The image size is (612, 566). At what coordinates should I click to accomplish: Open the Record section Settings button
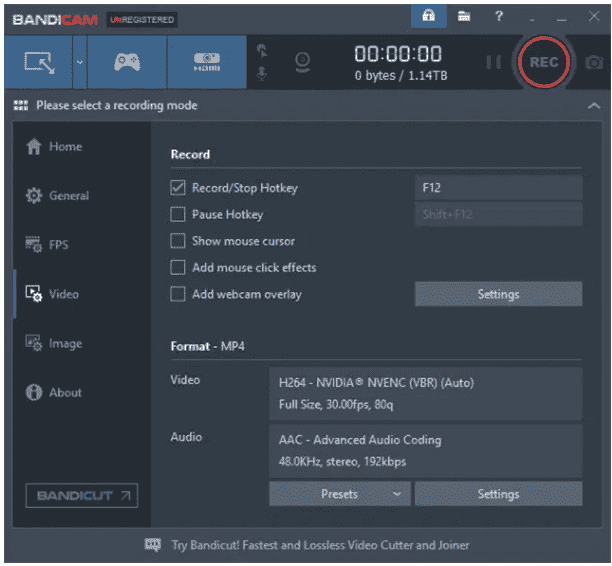(x=498, y=294)
